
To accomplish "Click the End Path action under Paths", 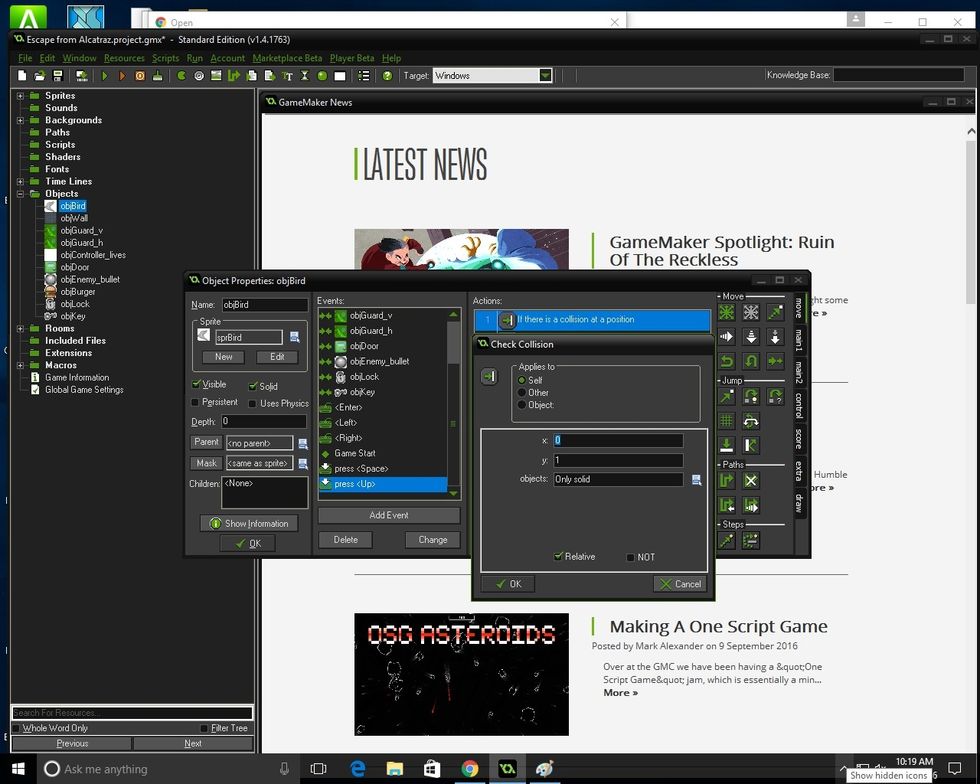I will (x=750, y=480).
